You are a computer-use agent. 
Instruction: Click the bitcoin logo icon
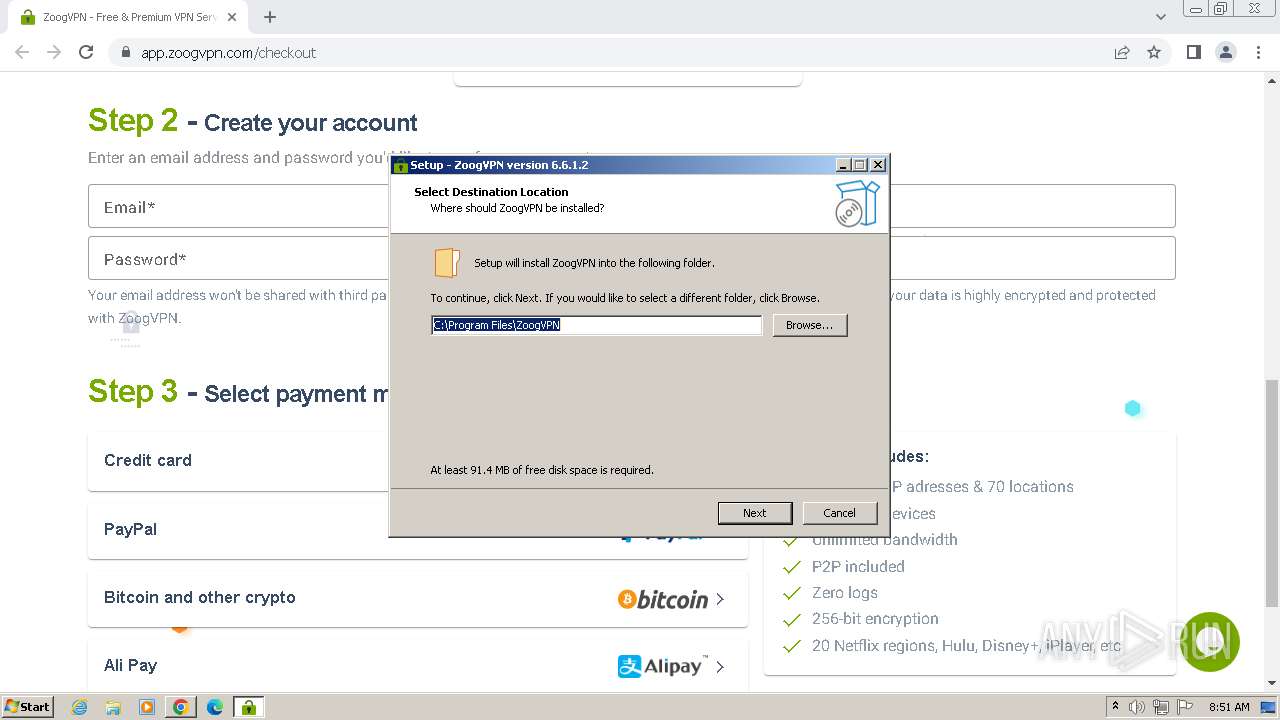(663, 599)
